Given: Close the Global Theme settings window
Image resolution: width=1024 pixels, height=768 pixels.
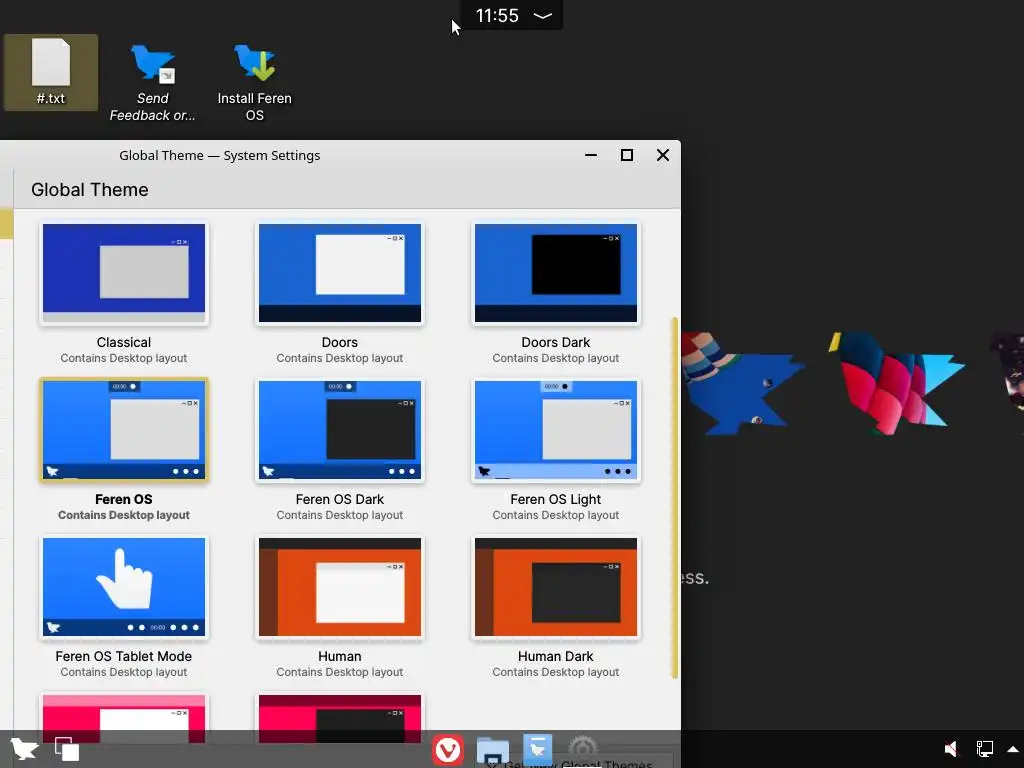Looking at the screenshot, I should (x=663, y=155).
